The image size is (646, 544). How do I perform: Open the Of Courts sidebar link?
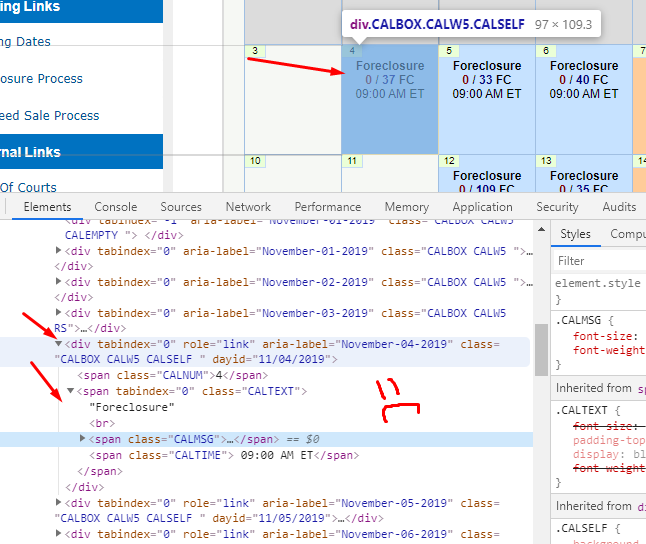tap(28, 188)
